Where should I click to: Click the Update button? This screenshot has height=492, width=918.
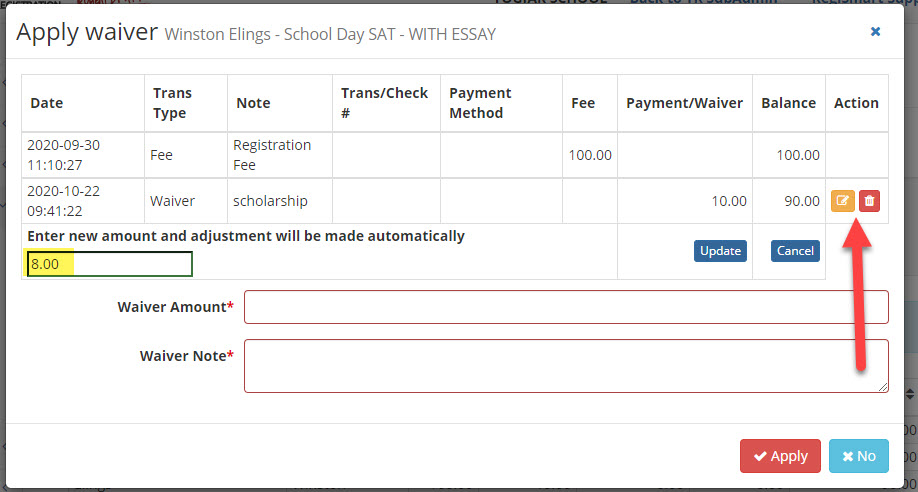pos(720,251)
